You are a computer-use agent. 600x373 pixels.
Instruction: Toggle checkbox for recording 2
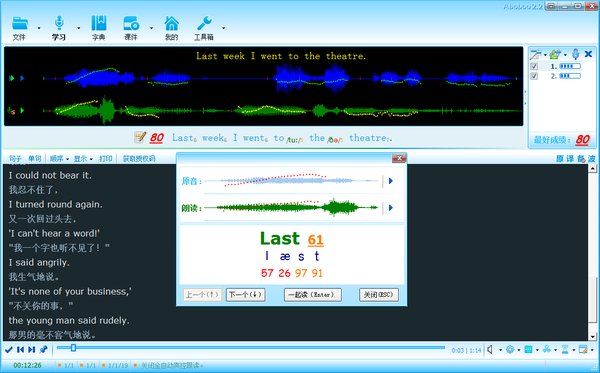point(534,76)
